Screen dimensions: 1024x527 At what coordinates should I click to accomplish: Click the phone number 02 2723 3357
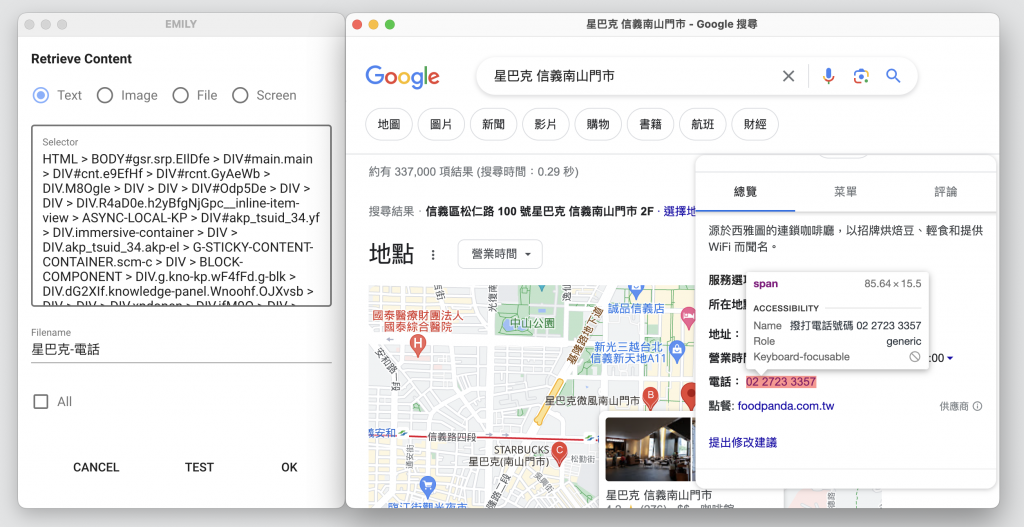pyautogui.click(x=781, y=381)
